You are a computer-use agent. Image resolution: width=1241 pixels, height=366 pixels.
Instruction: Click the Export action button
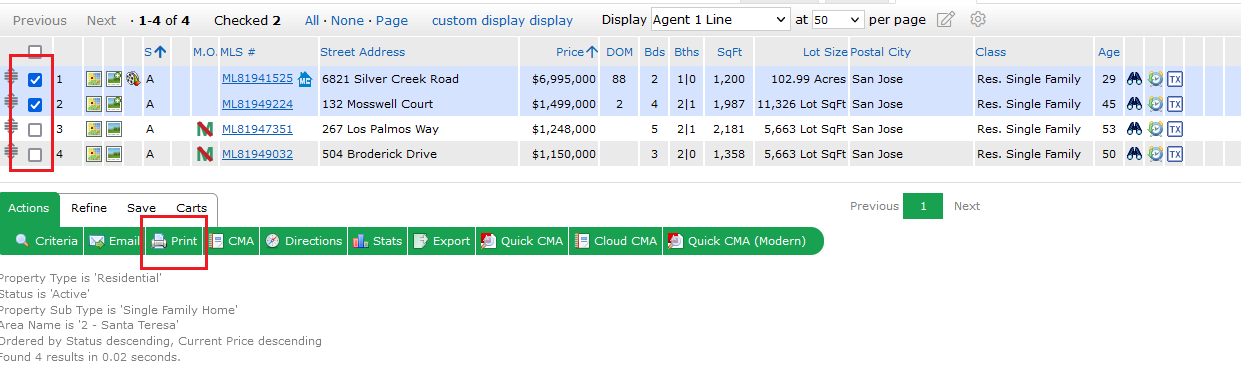[x=442, y=241]
